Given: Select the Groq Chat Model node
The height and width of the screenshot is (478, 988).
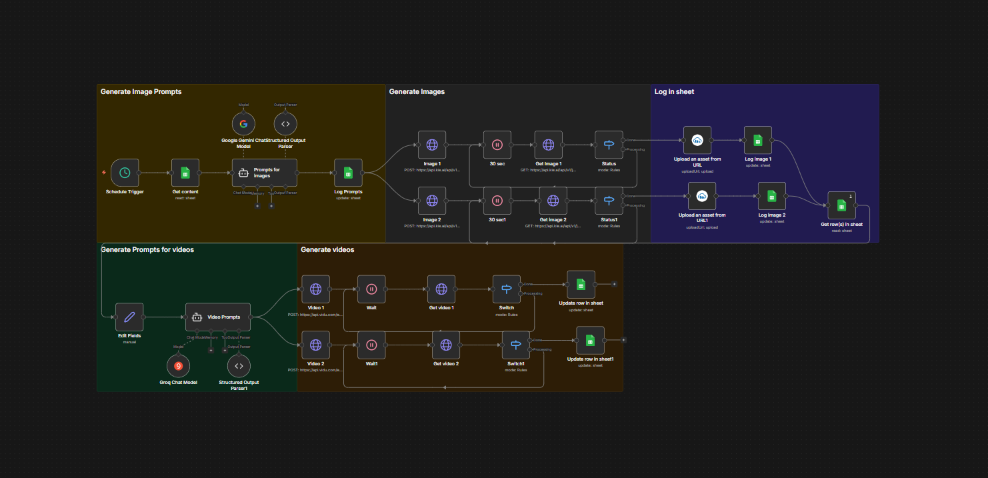Looking at the screenshot, I should pos(178,366).
